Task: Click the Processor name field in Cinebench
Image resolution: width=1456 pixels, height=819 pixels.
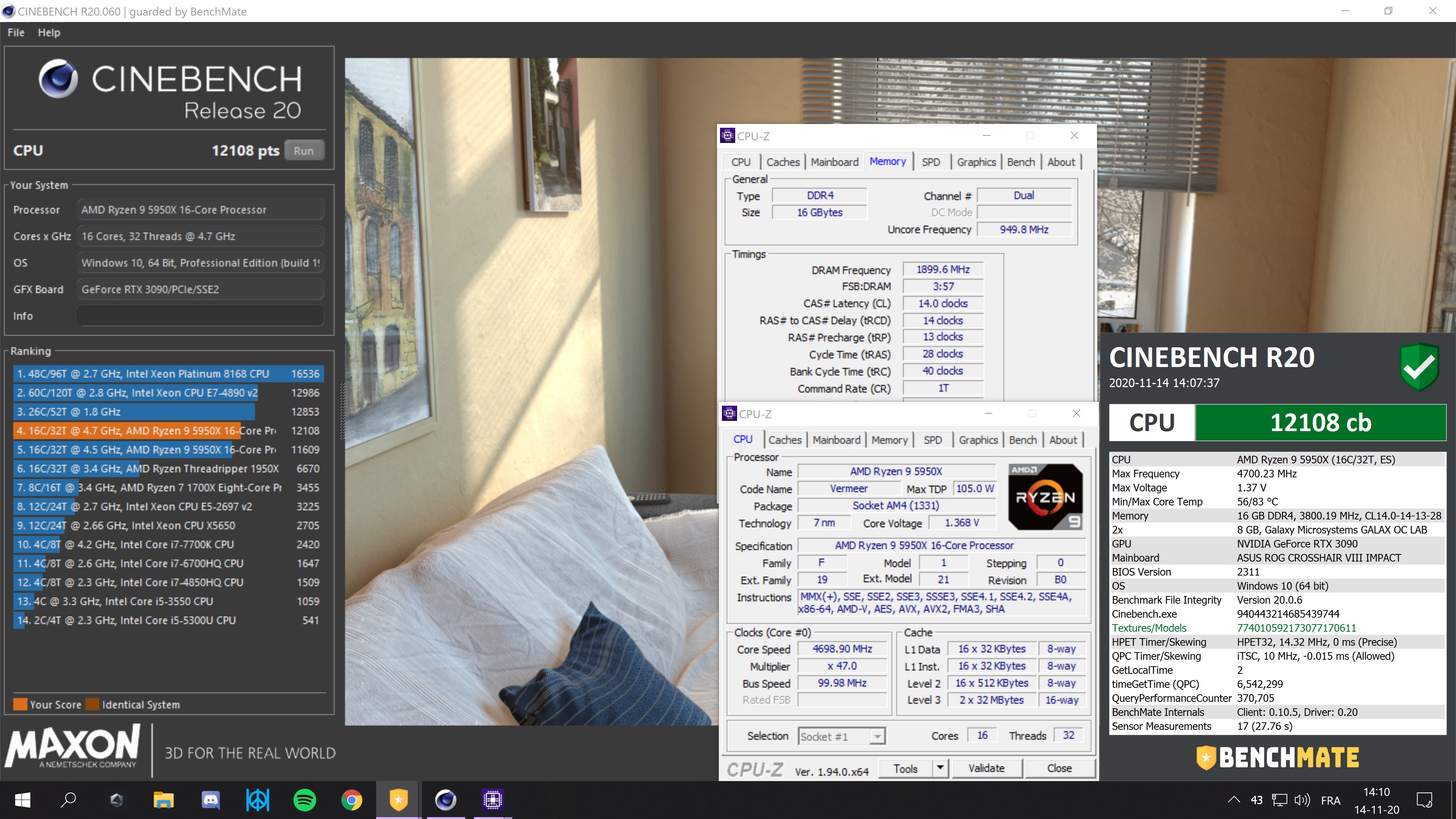Action: 200,210
